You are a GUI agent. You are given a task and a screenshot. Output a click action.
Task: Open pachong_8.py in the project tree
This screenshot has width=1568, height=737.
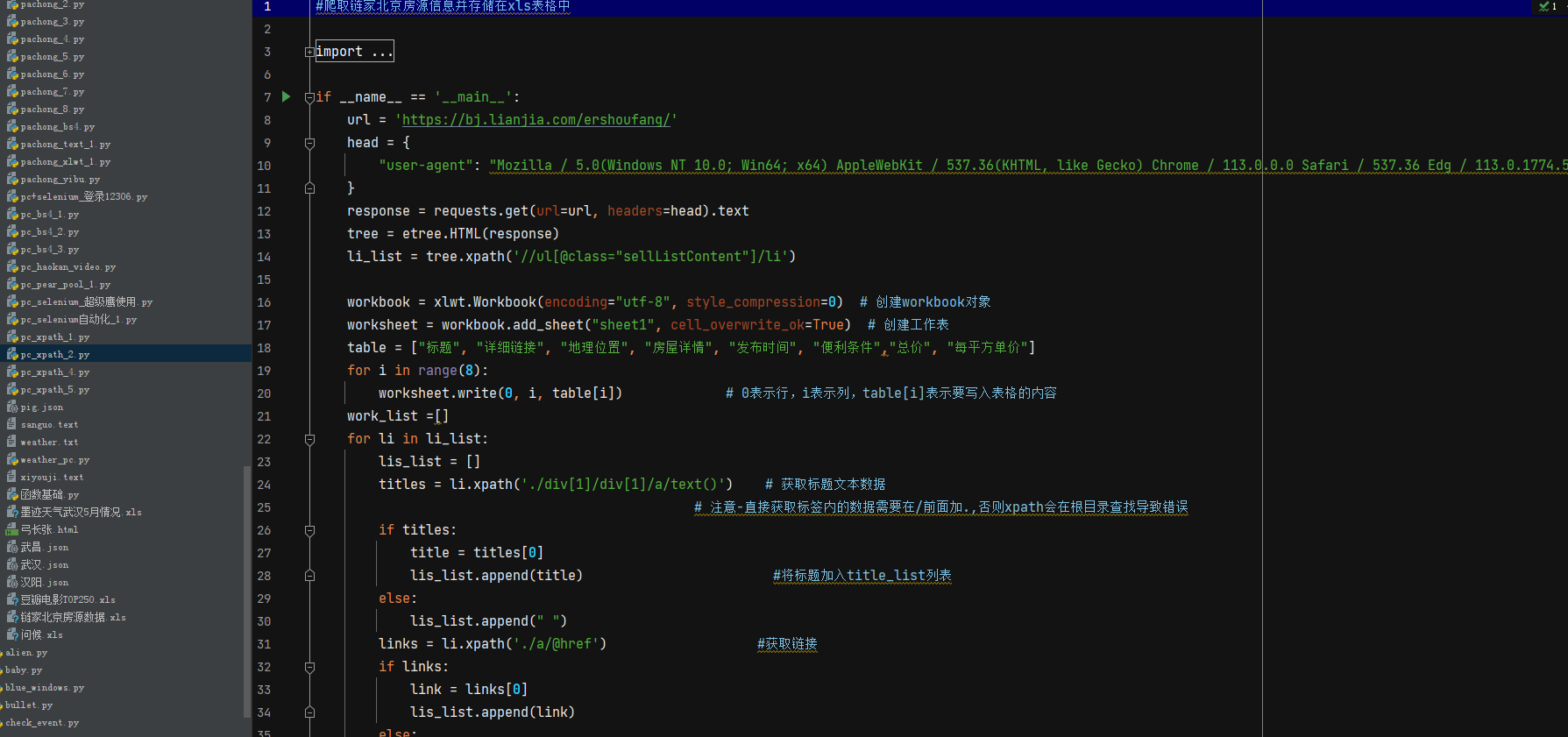(x=53, y=109)
